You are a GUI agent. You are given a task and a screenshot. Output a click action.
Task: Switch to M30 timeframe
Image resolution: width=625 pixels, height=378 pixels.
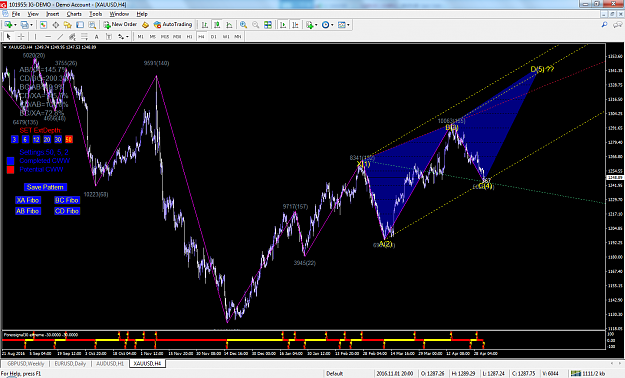click(177, 37)
